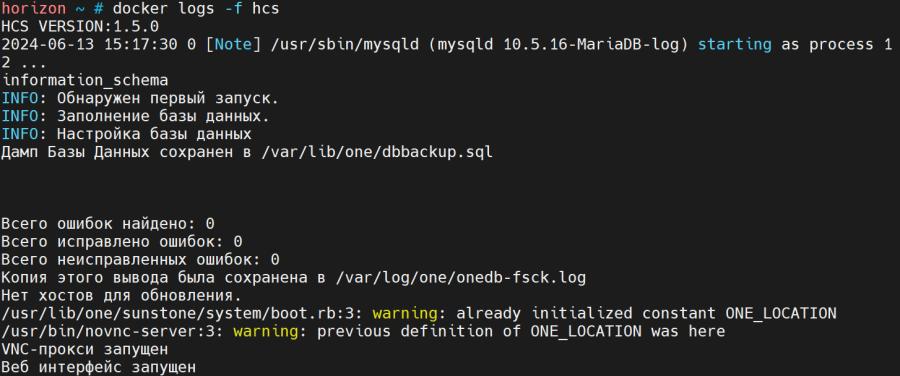Click the 'Веб интерфейс запущен' line
The width and height of the screenshot is (900, 376).
(99, 367)
